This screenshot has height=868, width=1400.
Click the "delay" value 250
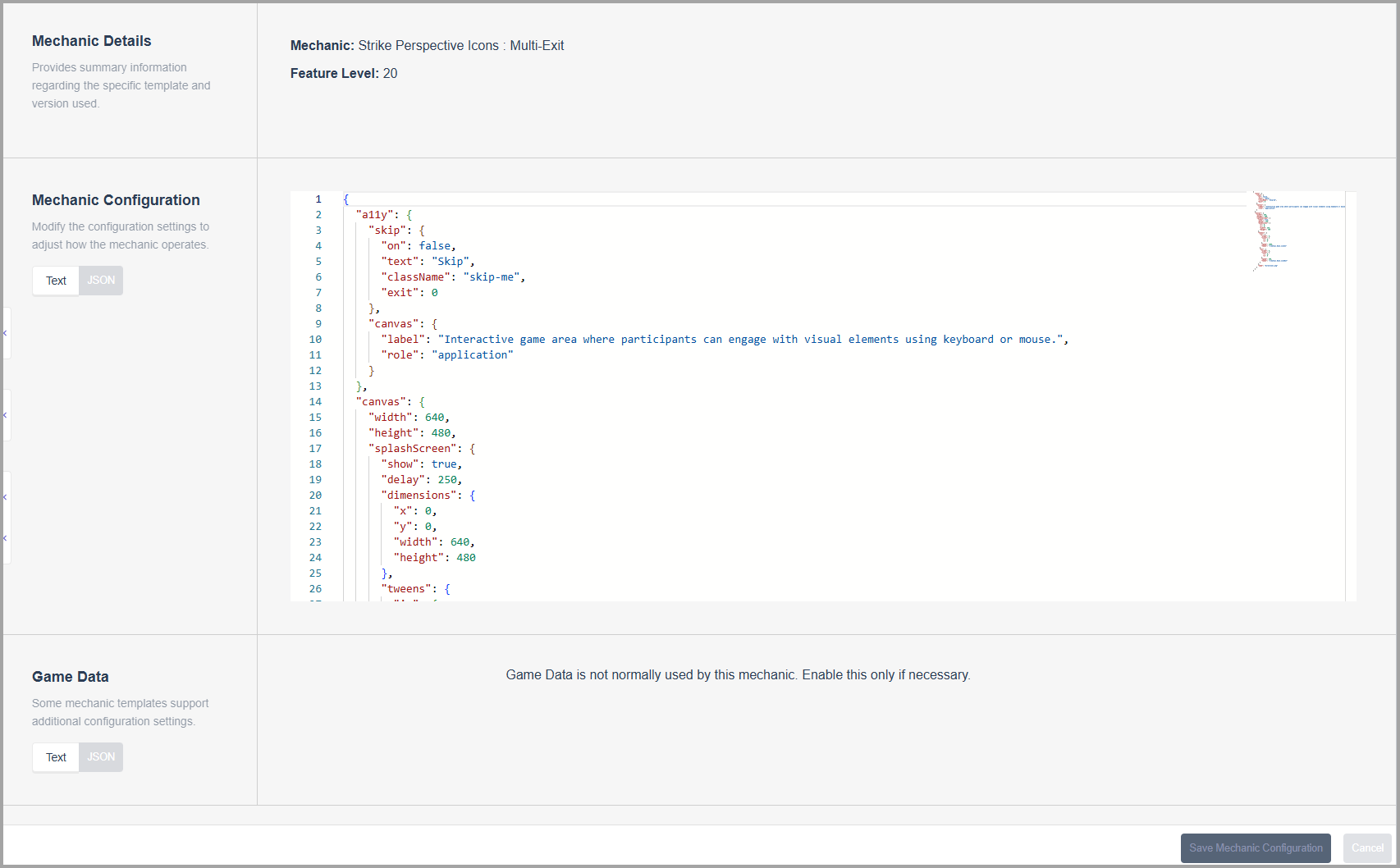click(447, 480)
